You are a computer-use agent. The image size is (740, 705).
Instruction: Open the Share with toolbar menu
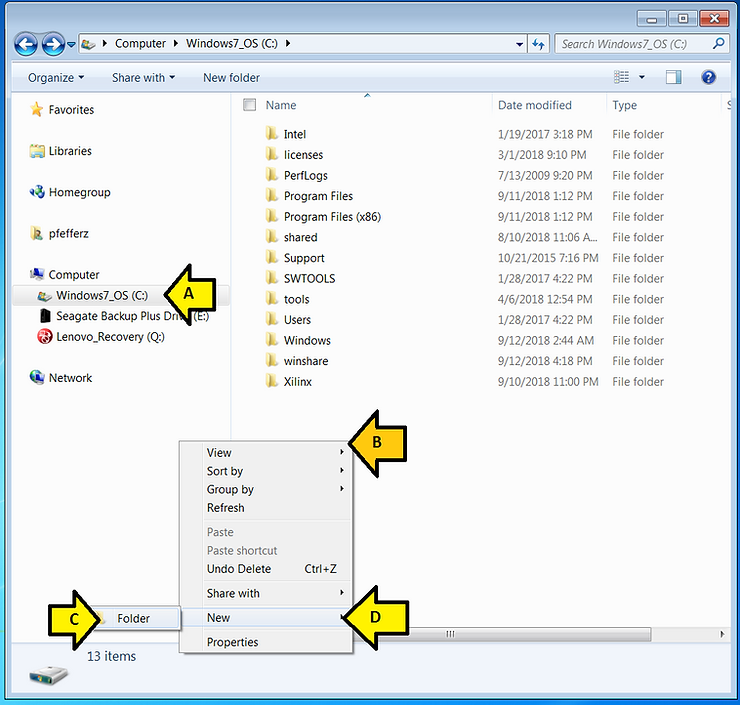click(x=143, y=78)
